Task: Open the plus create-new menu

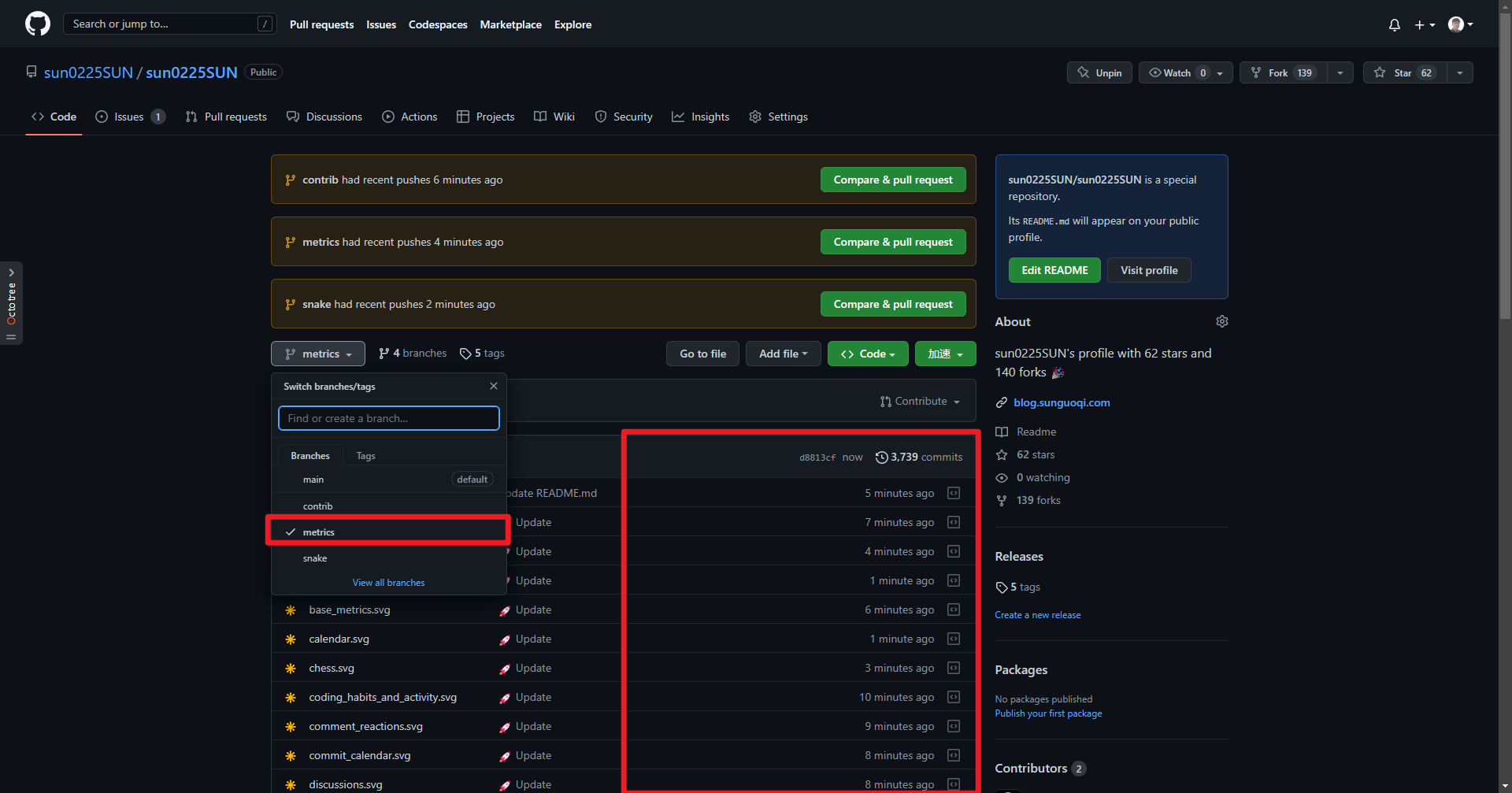Action: 1425,24
